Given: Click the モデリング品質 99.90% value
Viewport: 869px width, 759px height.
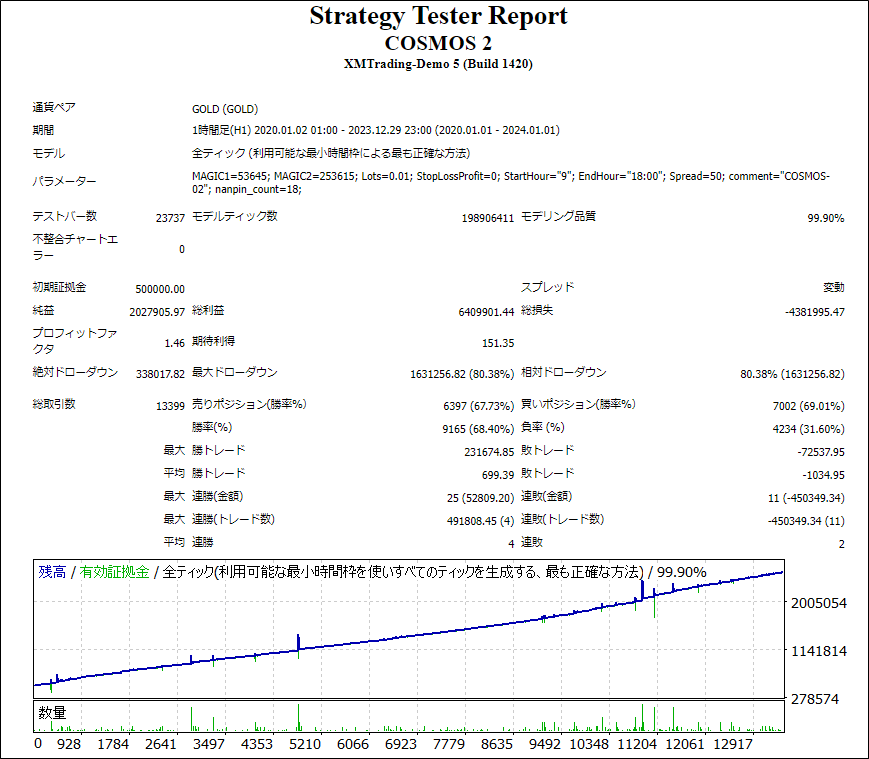Looking at the screenshot, I should coord(825,218).
